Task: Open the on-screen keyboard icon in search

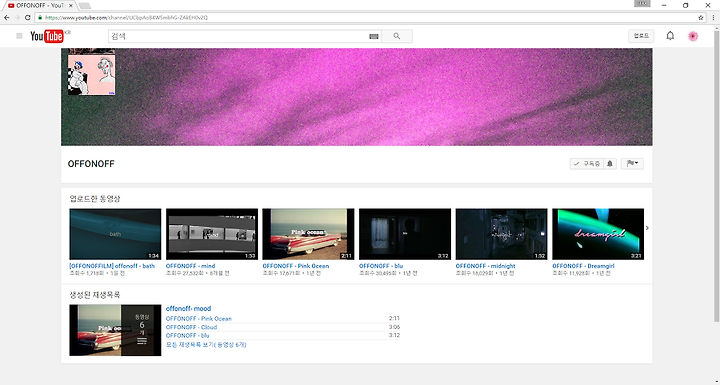Action: tap(374, 36)
